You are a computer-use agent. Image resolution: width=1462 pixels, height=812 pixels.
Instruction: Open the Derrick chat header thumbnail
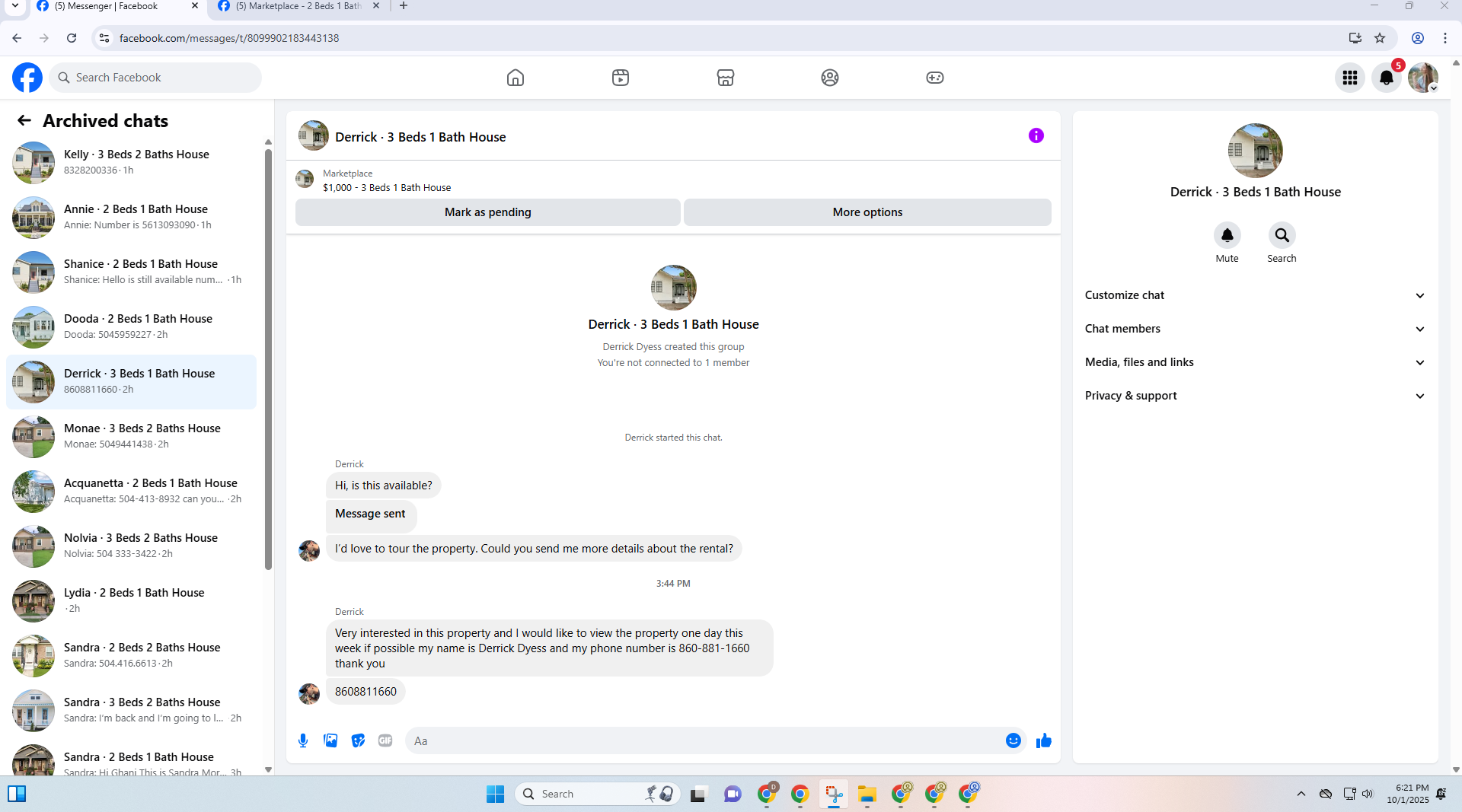click(314, 136)
